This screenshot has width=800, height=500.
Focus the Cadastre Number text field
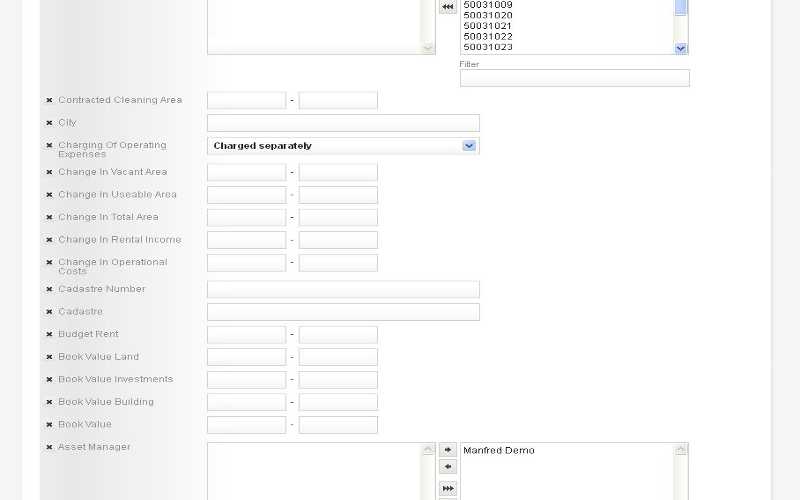[x=343, y=289]
